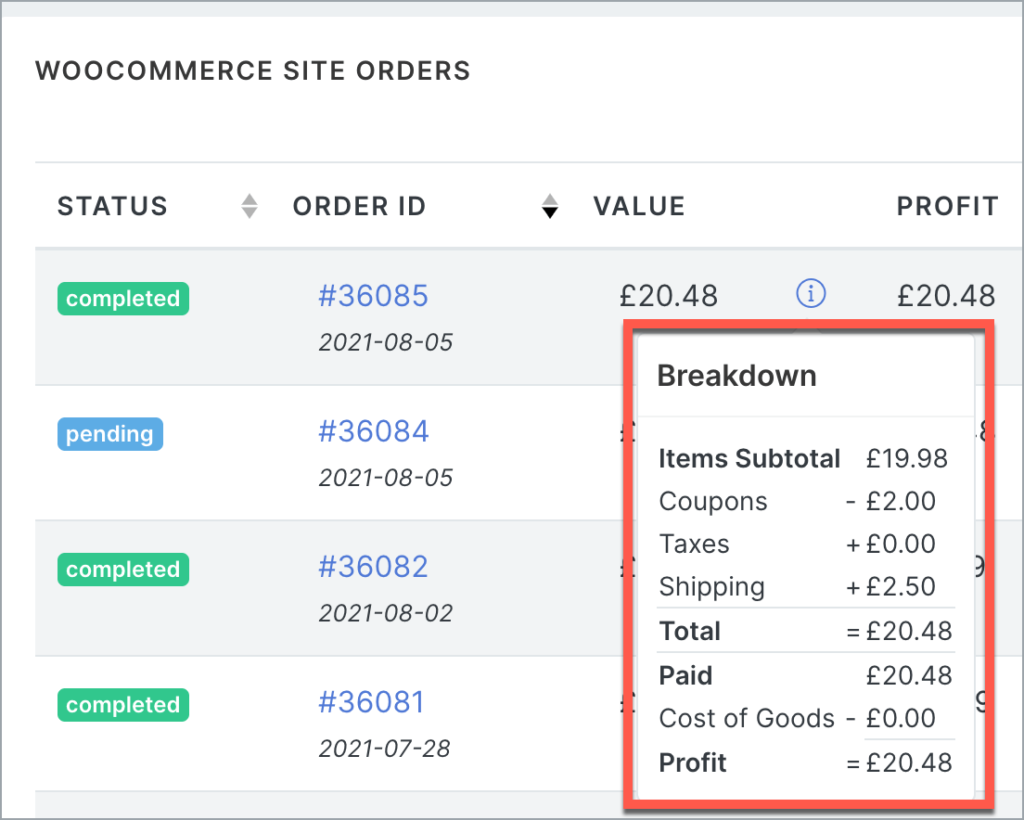This screenshot has width=1024, height=820.
Task: Open order #36085 link
Action: point(373,295)
